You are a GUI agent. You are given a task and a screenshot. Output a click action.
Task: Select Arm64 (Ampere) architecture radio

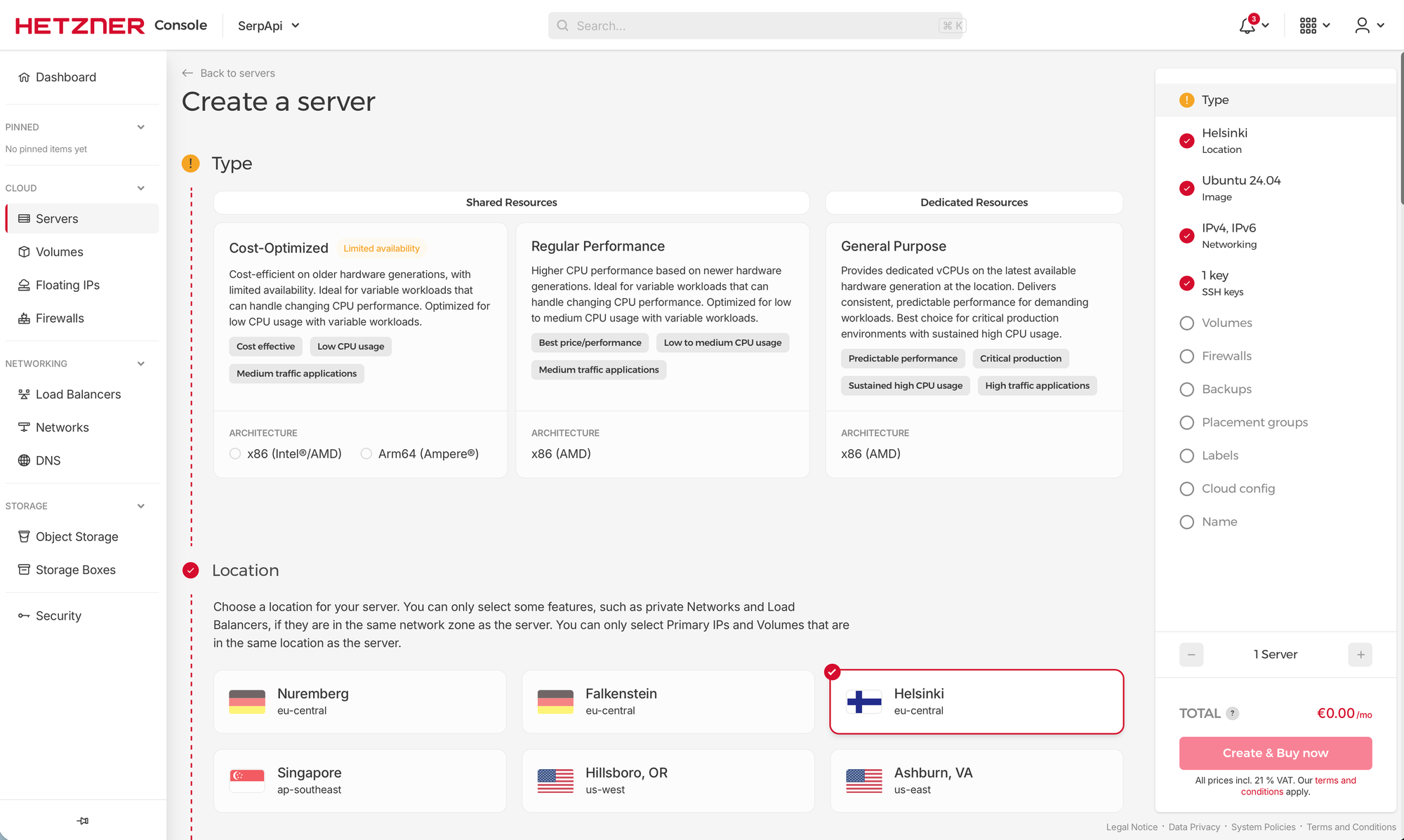366,454
